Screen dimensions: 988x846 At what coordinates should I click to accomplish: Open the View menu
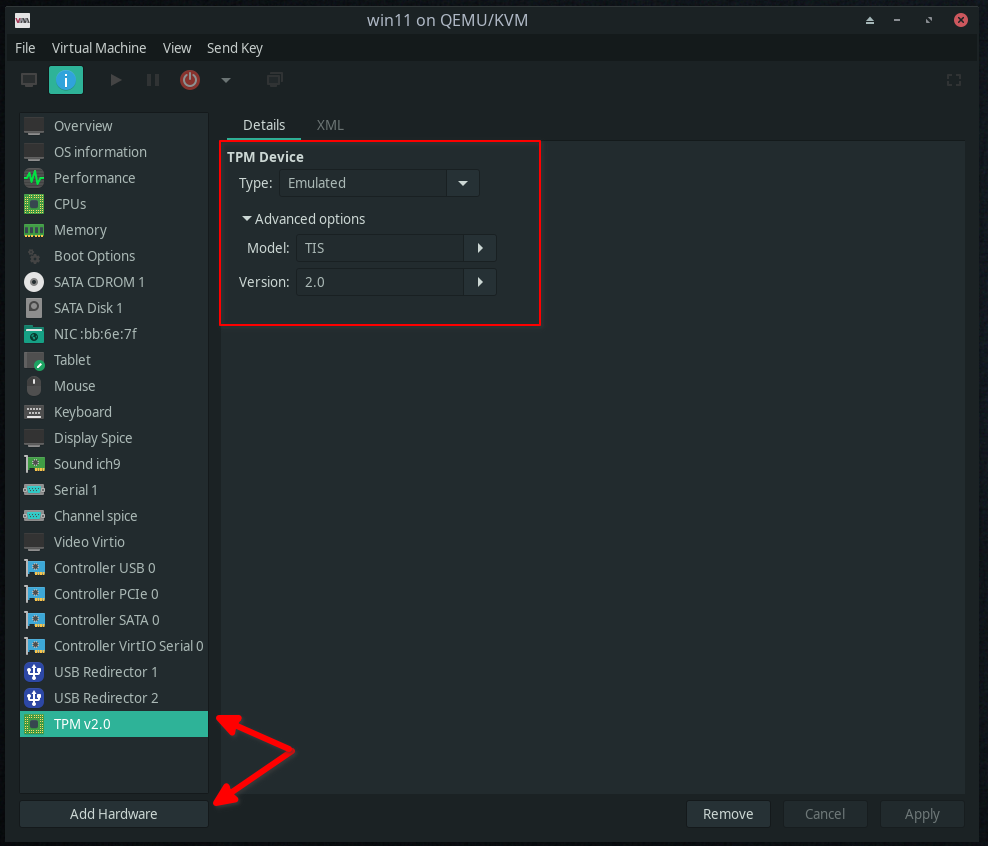(177, 48)
